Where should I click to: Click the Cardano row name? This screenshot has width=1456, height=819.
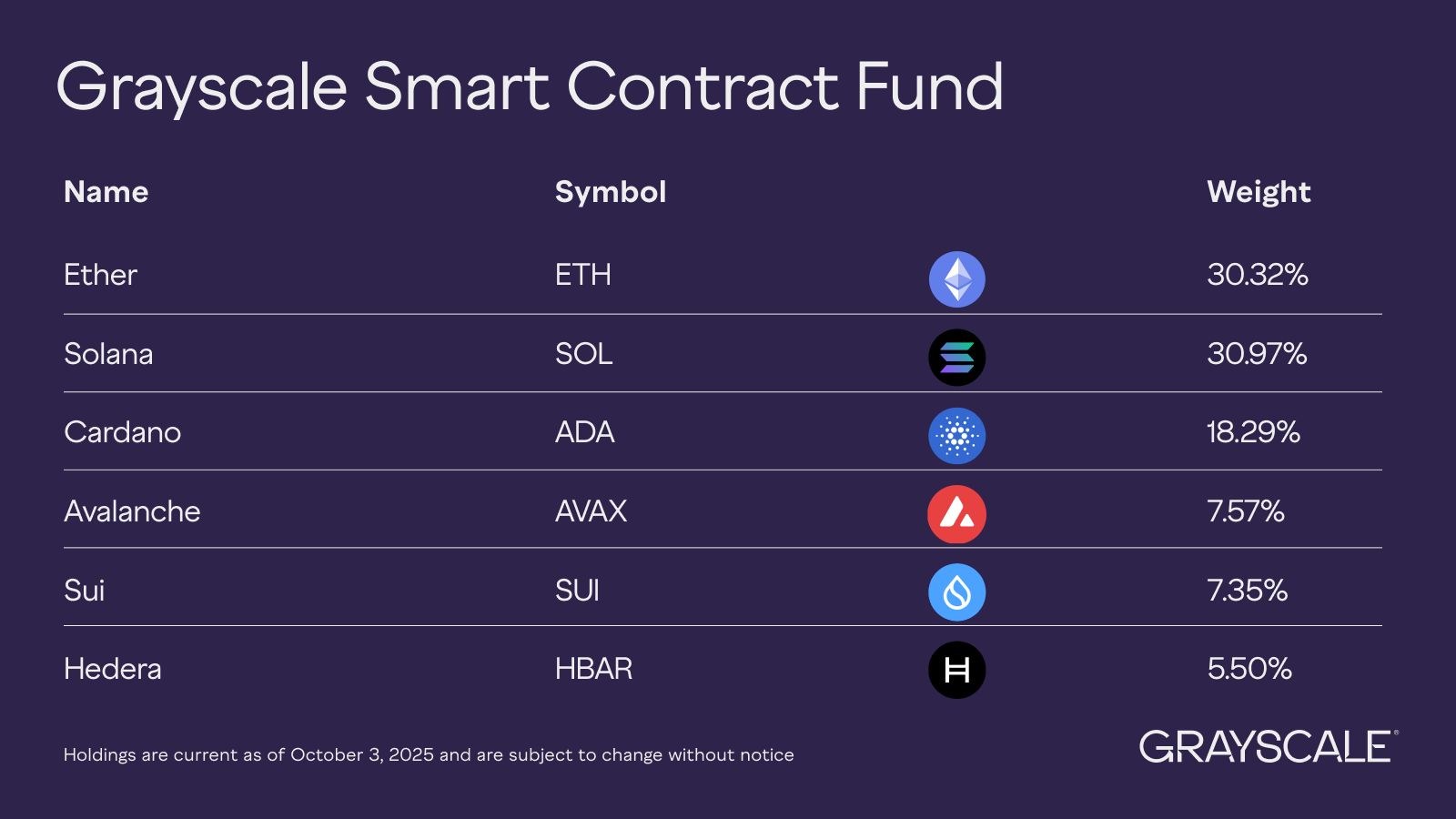[x=122, y=432]
